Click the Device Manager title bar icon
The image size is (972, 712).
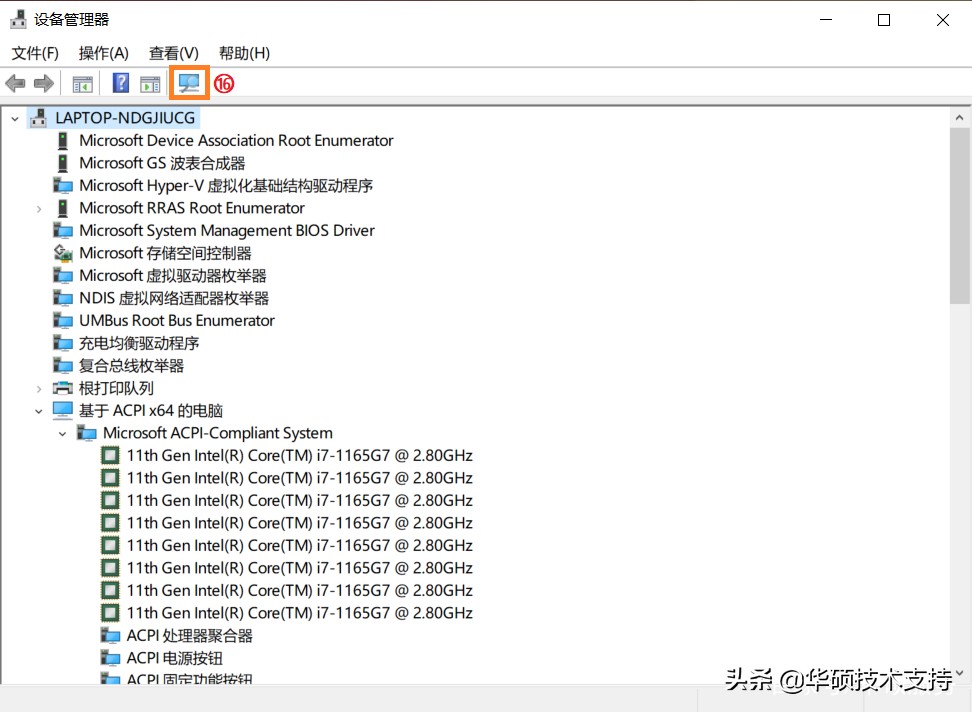[19, 19]
